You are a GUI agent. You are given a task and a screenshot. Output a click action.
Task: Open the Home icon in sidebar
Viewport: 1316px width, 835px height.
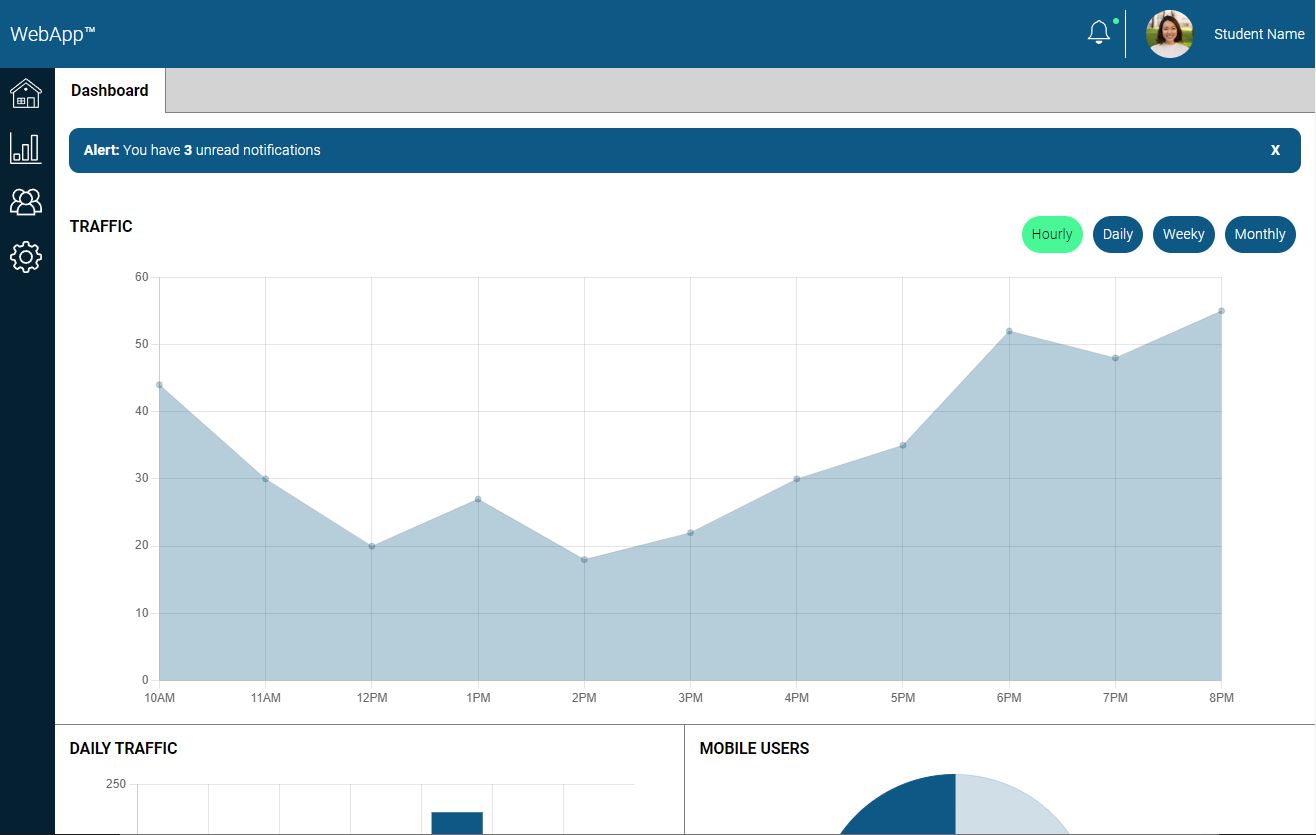point(26,94)
